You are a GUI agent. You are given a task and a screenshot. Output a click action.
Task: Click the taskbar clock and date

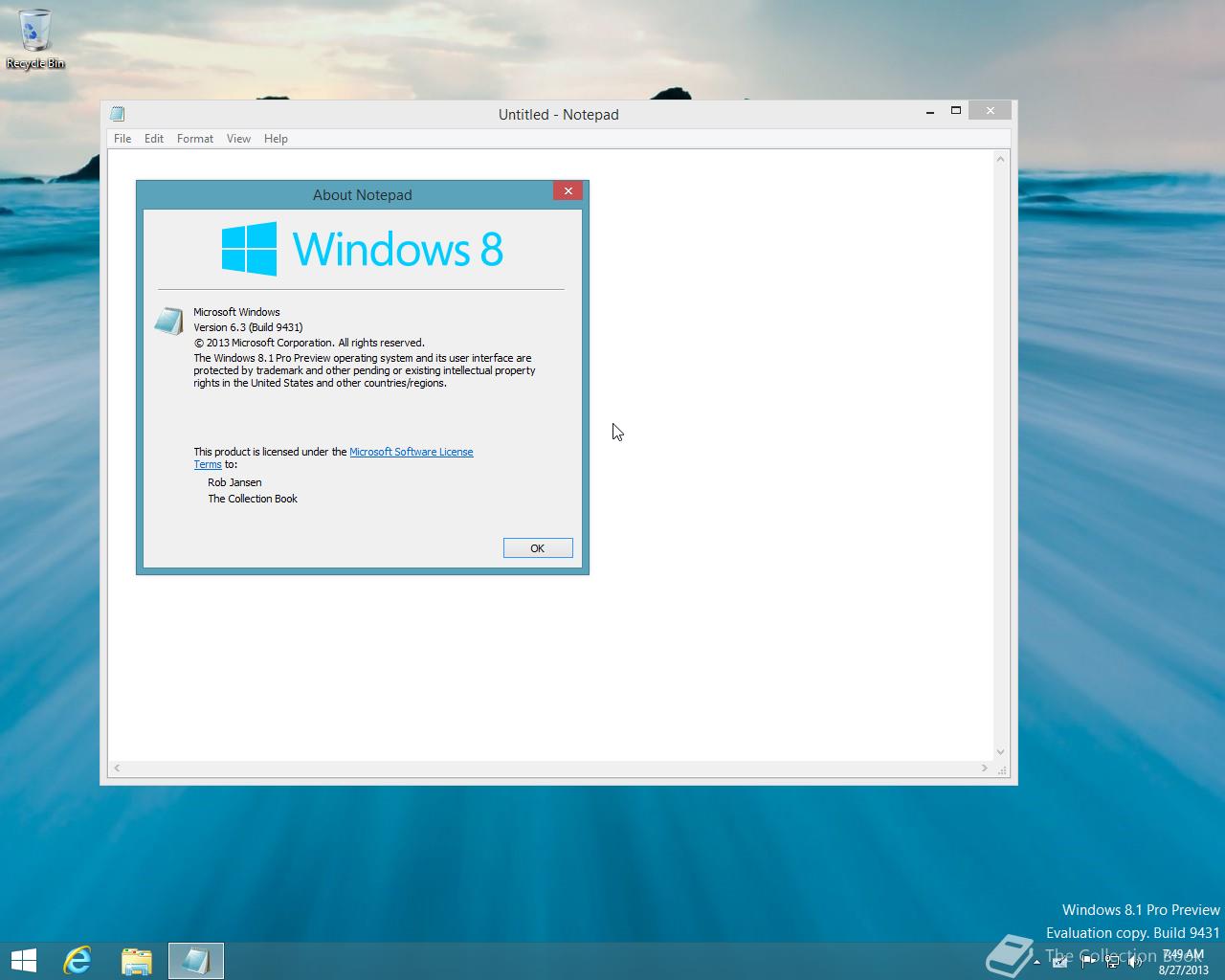pos(1183,962)
